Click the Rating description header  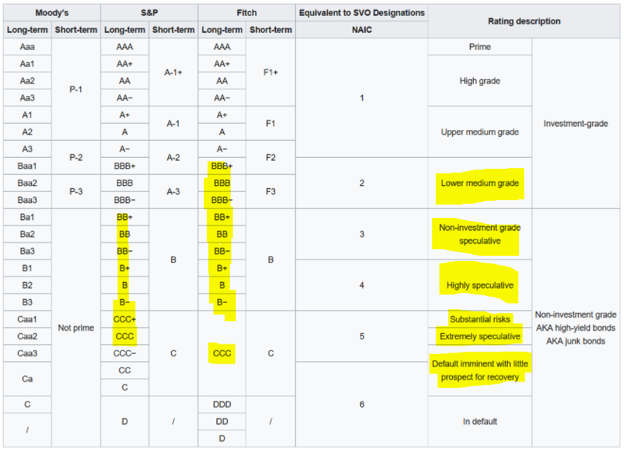click(x=524, y=21)
